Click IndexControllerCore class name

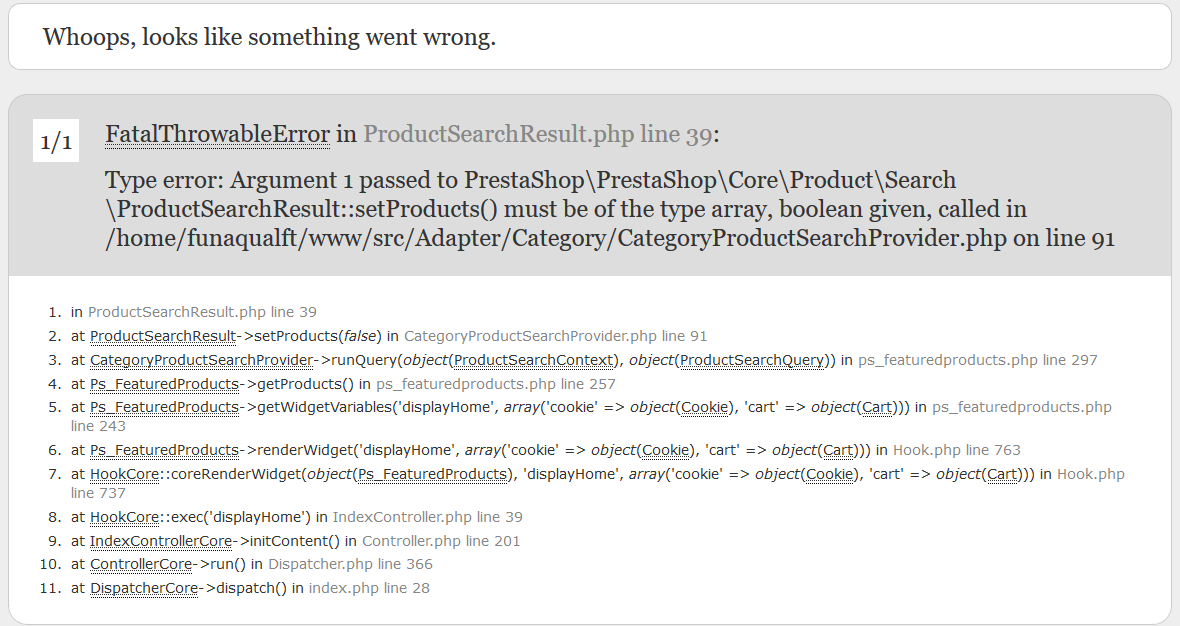pyautogui.click(x=161, y=541)
